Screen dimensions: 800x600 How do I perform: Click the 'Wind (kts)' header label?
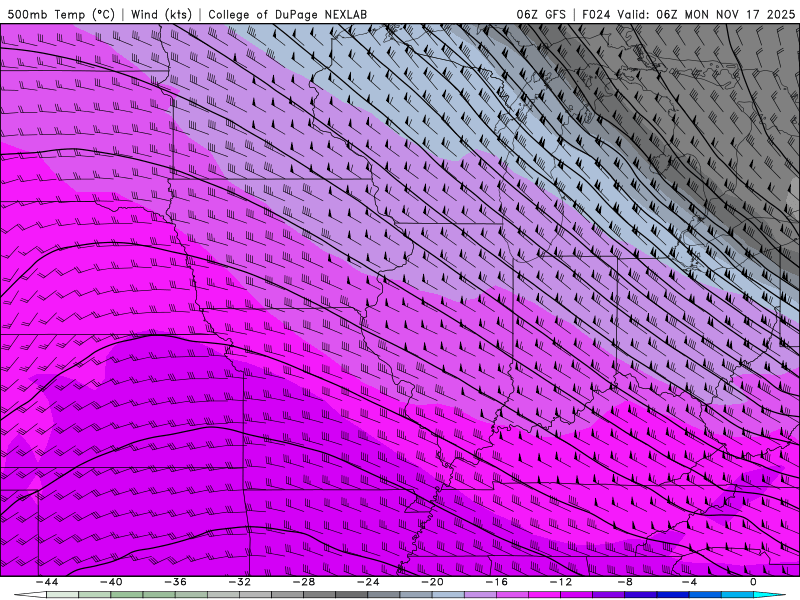click(x=161, y=14)
